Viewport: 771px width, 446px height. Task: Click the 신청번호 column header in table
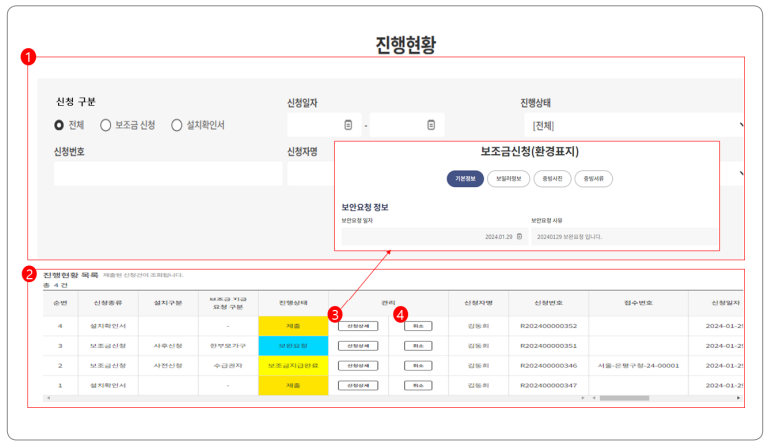(548, 303)
